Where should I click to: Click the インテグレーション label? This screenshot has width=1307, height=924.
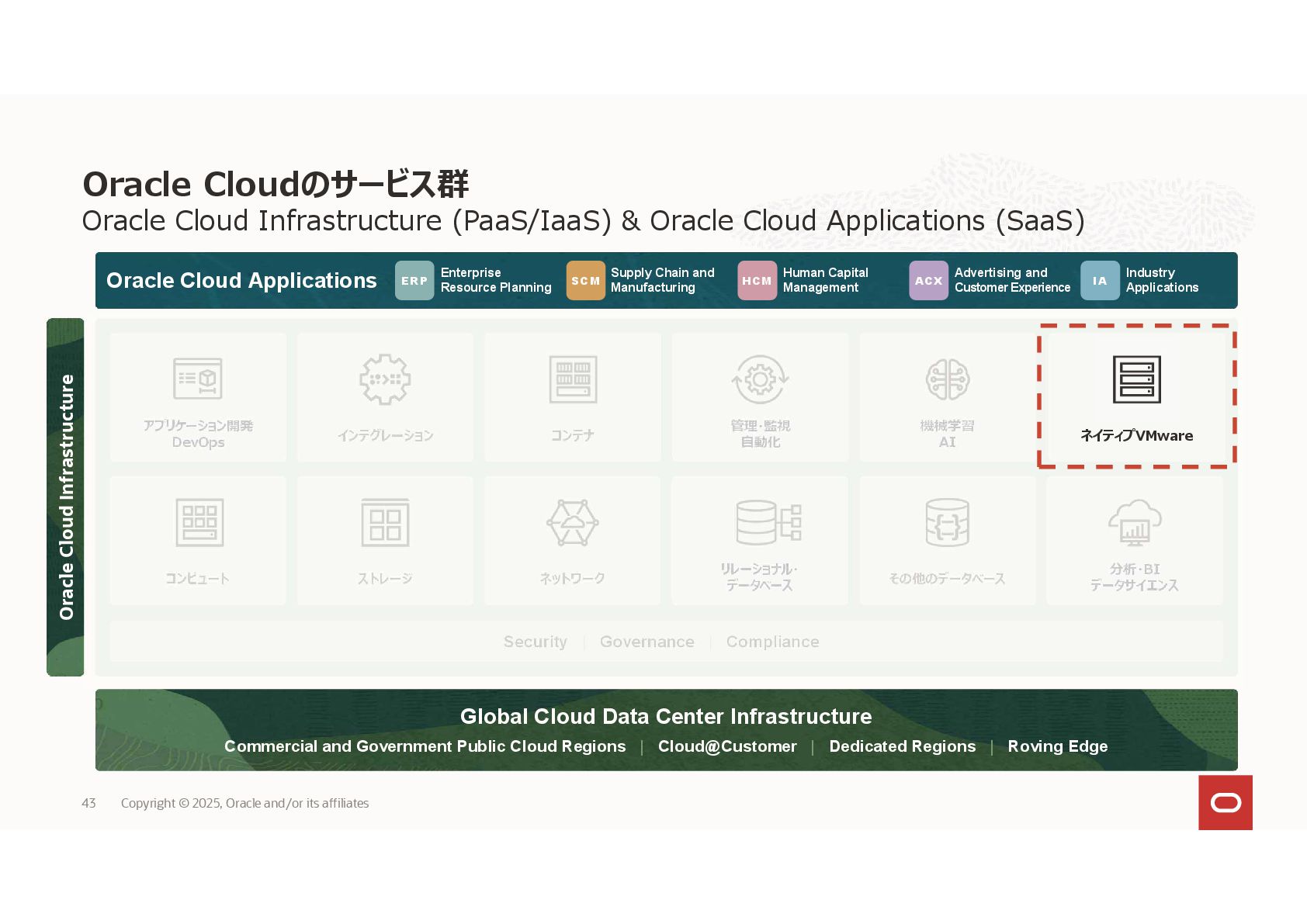385,436
